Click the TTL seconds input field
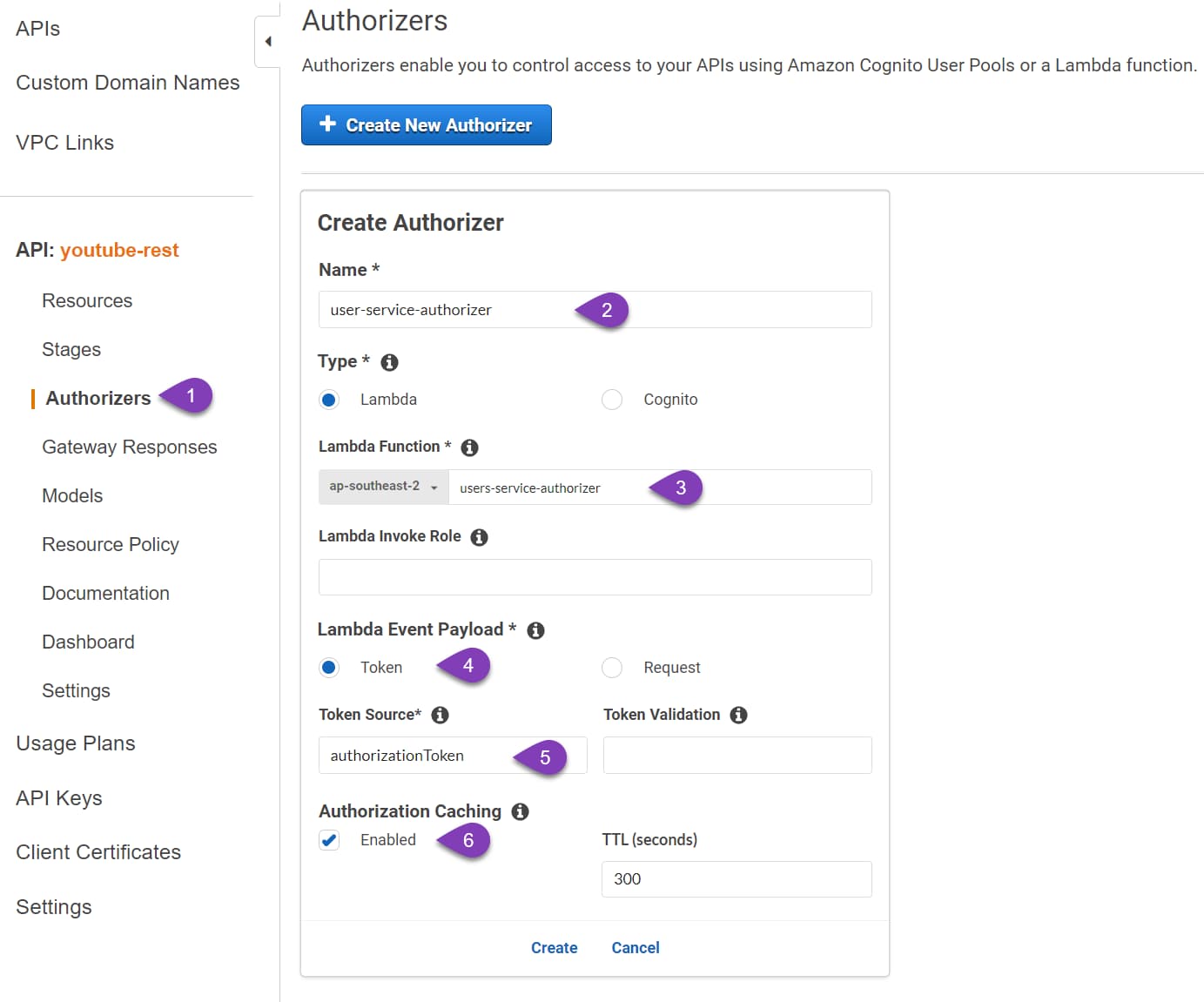Screen dimensions: 1204x1002 click(737, 879)
